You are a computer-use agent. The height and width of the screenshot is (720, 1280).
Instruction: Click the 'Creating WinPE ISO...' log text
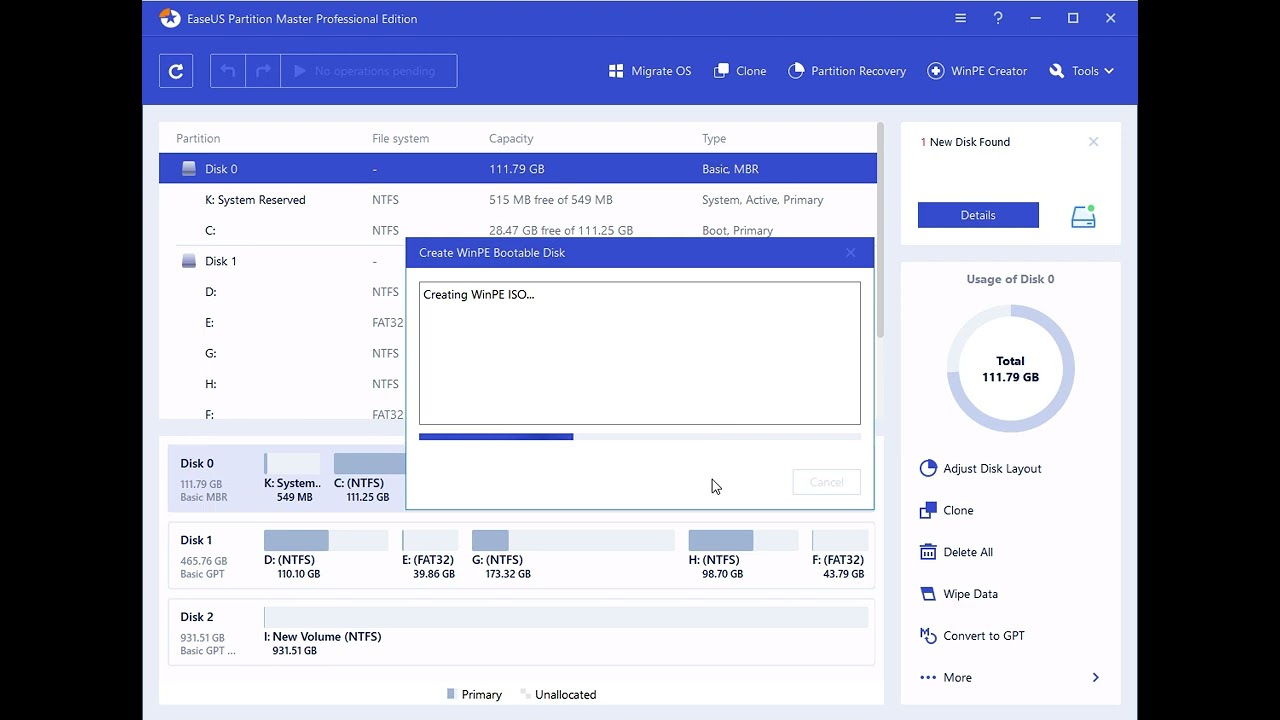479,295
